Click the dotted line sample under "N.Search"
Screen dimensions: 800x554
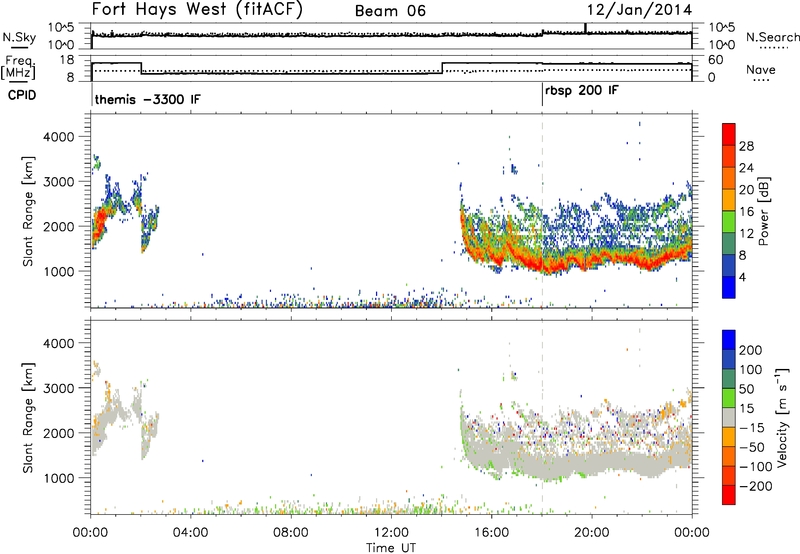click(773, 48)
